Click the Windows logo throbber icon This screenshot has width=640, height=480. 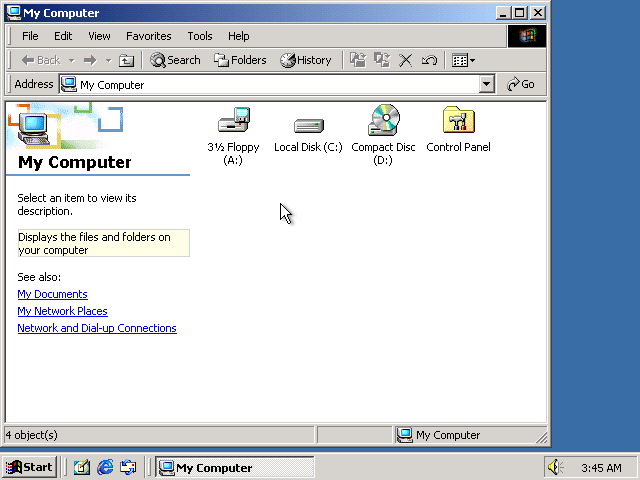click(527, 36)
